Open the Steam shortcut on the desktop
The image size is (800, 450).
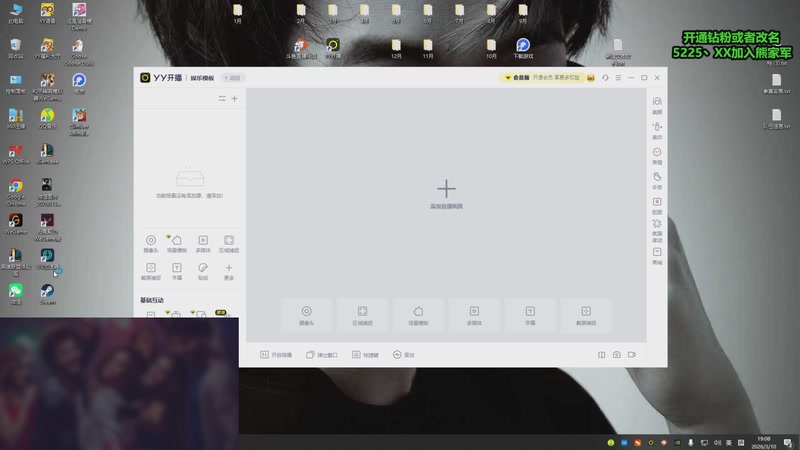(47, 291)
